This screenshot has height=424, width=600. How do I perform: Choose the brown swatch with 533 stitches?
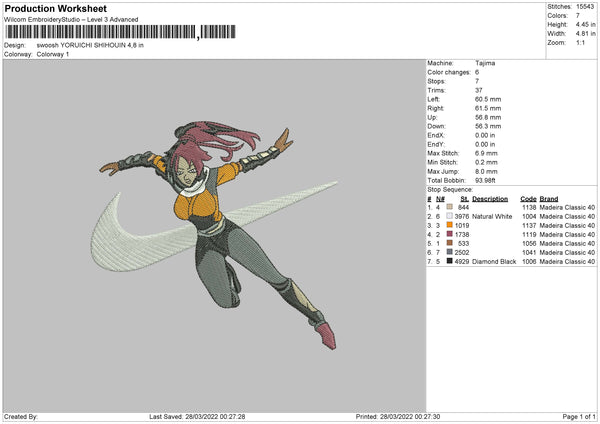(450, 242)
